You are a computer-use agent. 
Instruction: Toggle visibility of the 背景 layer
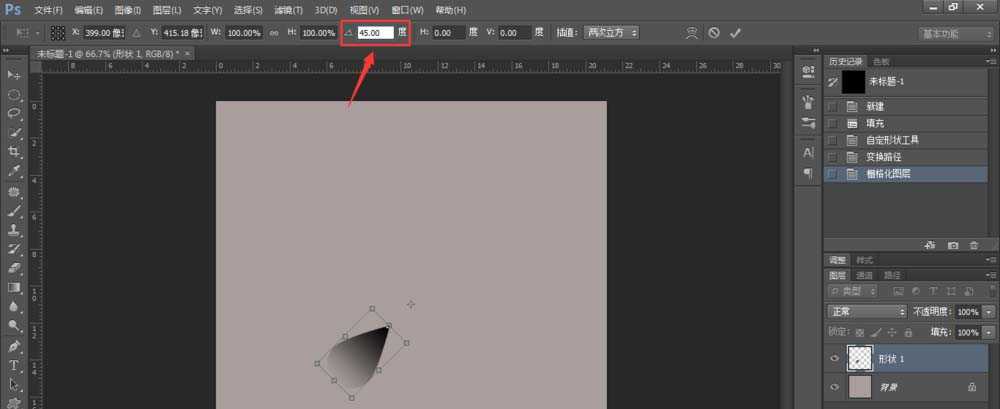click(x=835, y=386)
